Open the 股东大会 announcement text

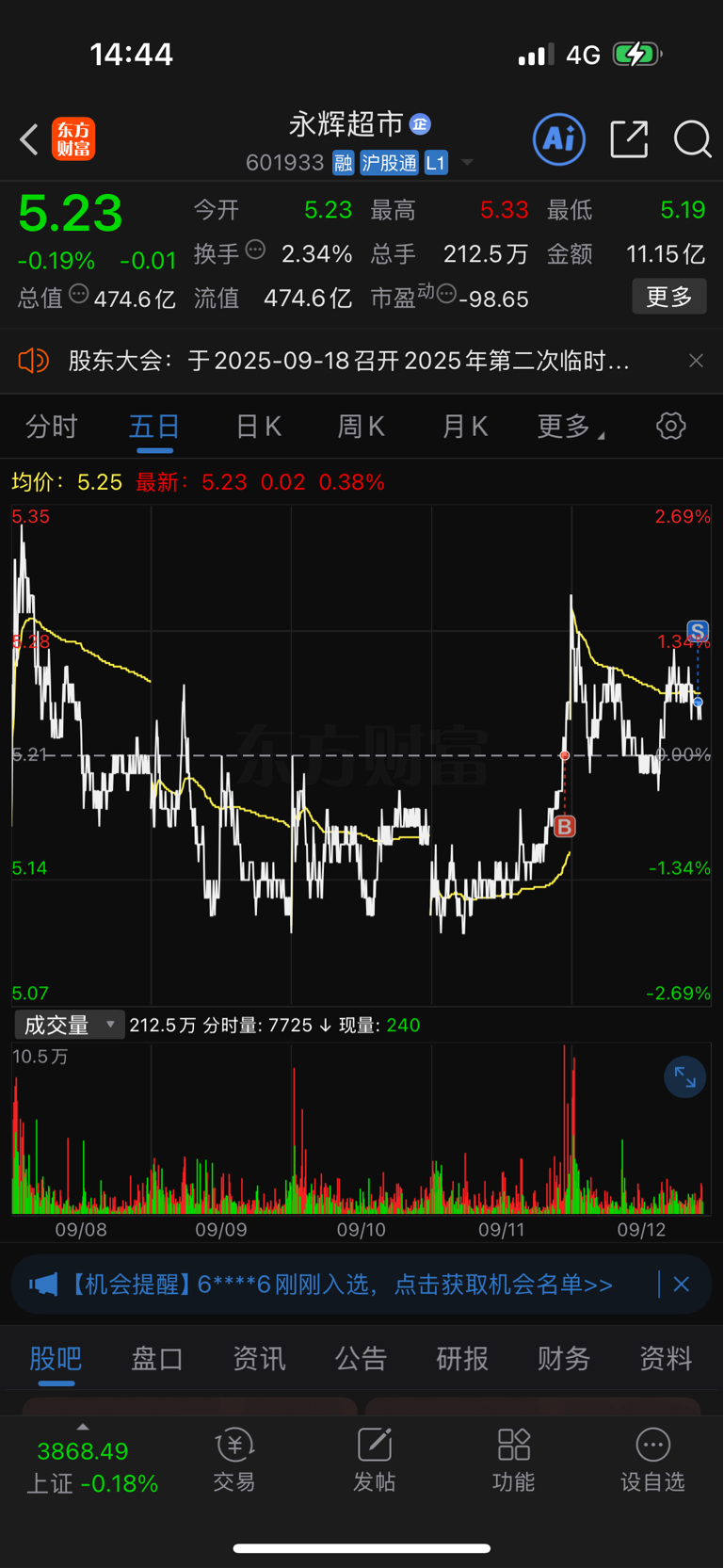coord(349,361)
